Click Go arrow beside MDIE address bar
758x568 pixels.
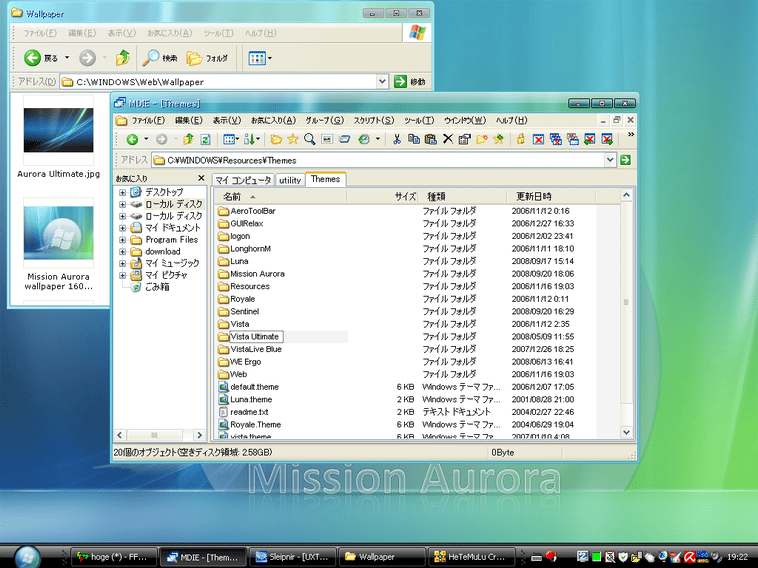tap(626, 160)
